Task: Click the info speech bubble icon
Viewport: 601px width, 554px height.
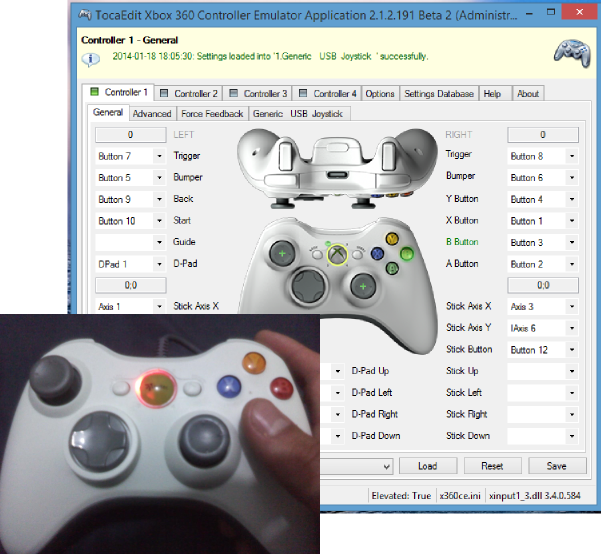Action: (x=90, y=59)
